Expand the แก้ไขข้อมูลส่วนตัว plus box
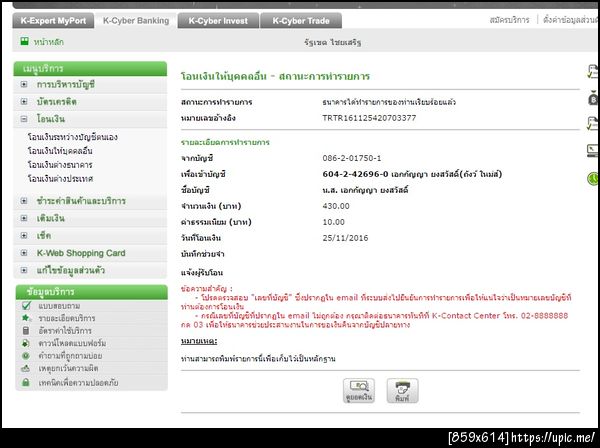 pyautogui.click(x=24, y=270)
